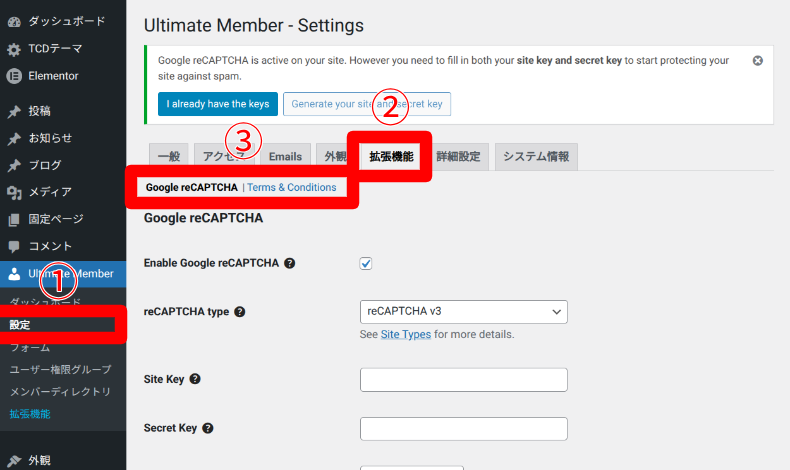The height and width of the screenshot is (470, 790).
Task: Click the ブログ pin icon
Action: click(14, 165)
